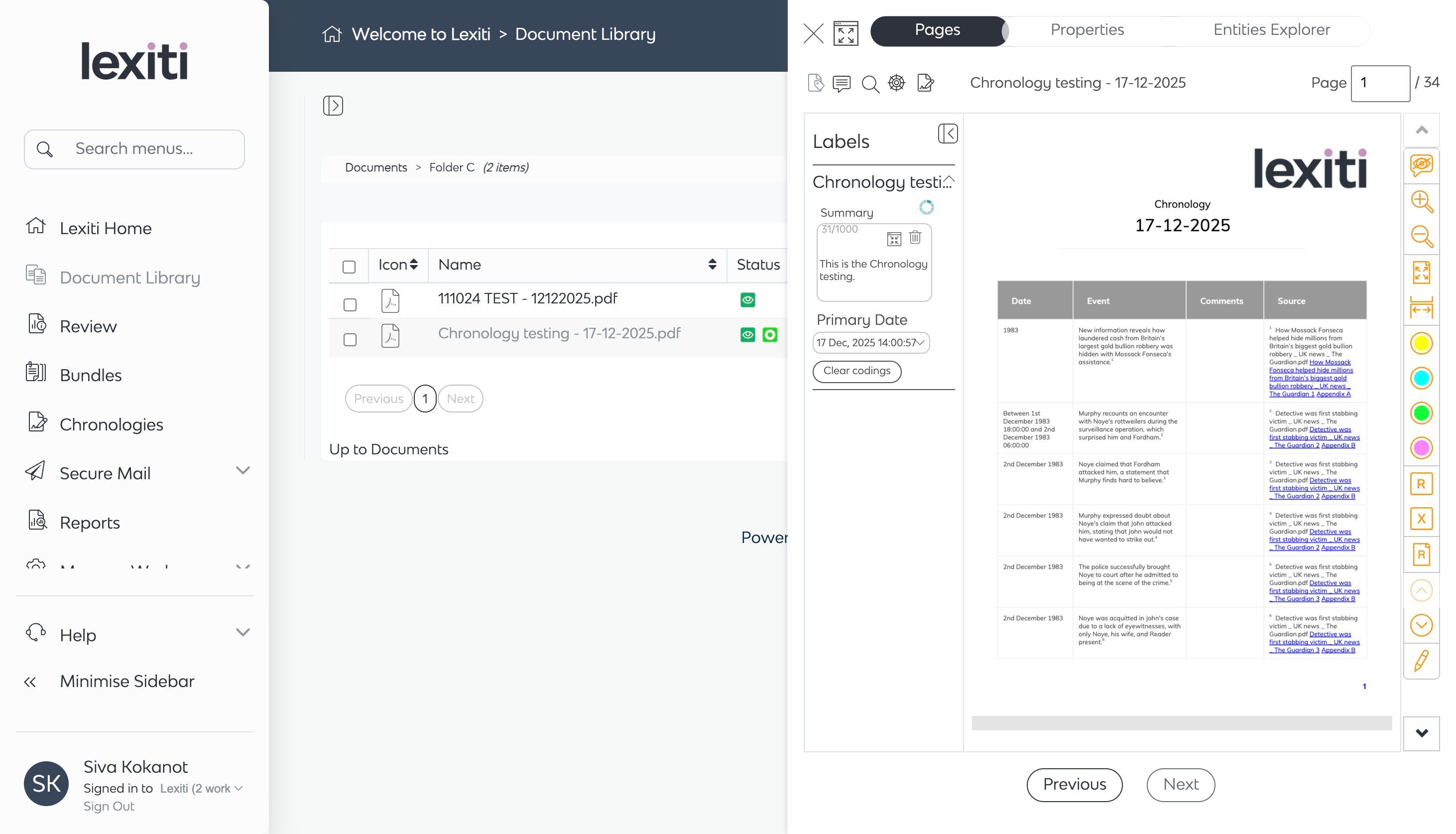Expand the Secure Mail sidebar menu
Screen dimensions: 1456x834
click(x=243, y=471)
